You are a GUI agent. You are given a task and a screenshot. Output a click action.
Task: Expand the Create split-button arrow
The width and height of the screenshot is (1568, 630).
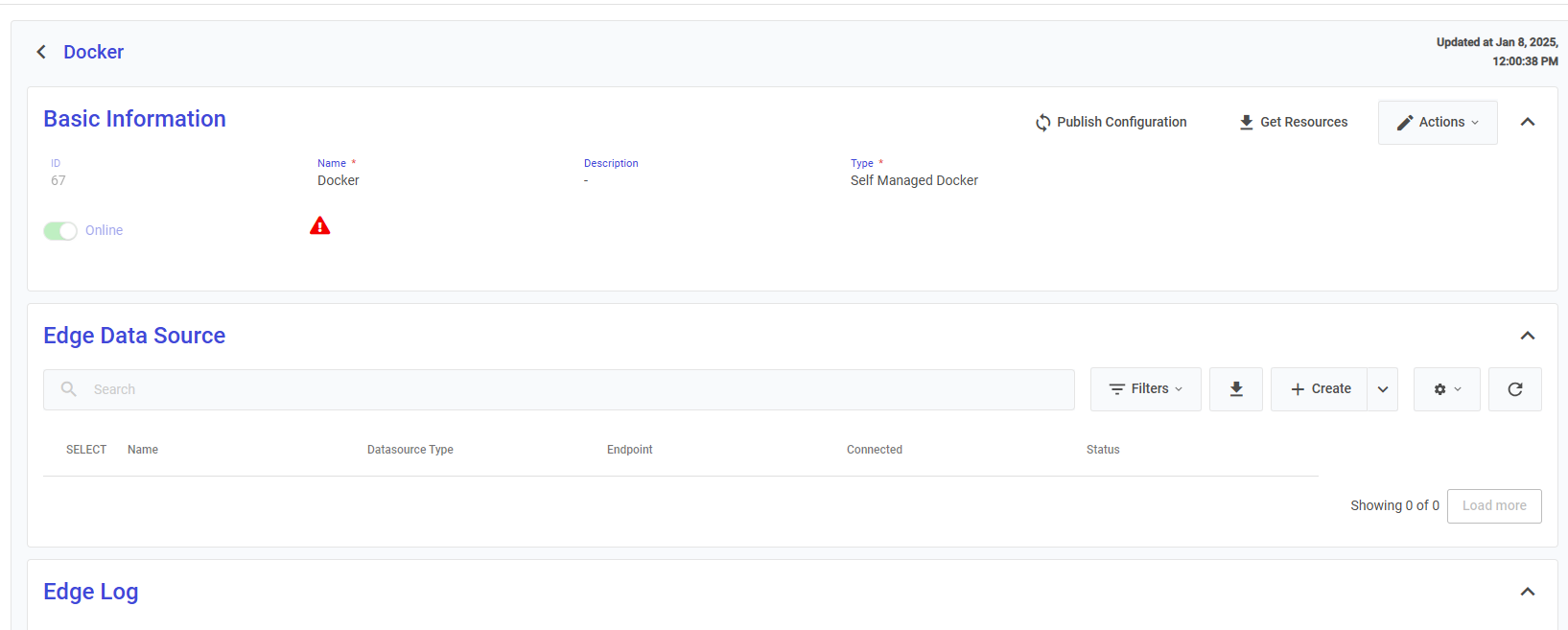click(1382, 389)
